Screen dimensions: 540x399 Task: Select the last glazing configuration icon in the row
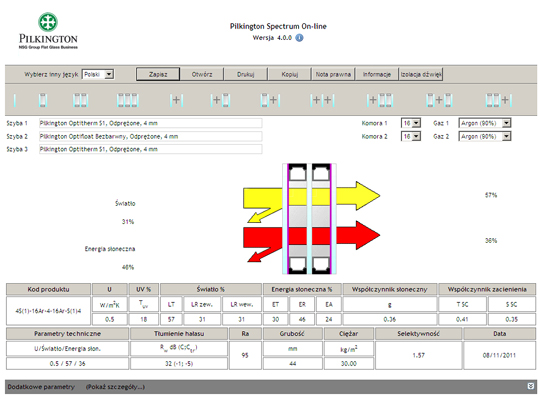click(499, 100)
